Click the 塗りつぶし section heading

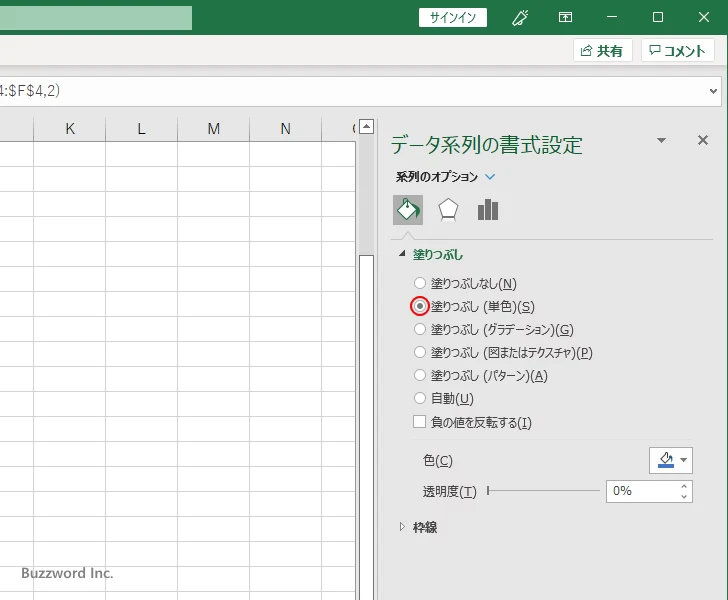click(438, 254)
